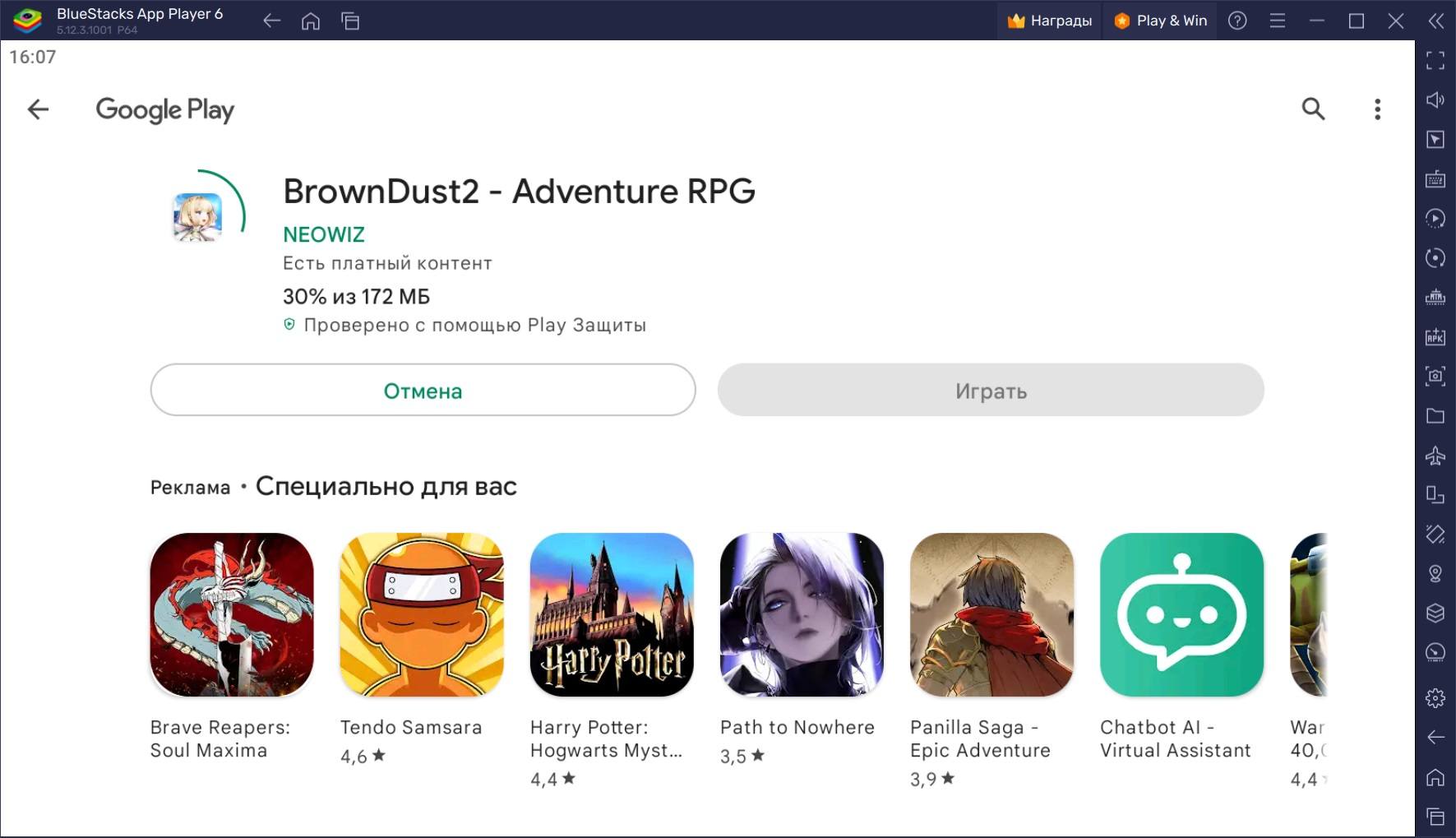Open the sidebar diamond eraser-like icon

tap(1435, 534)
